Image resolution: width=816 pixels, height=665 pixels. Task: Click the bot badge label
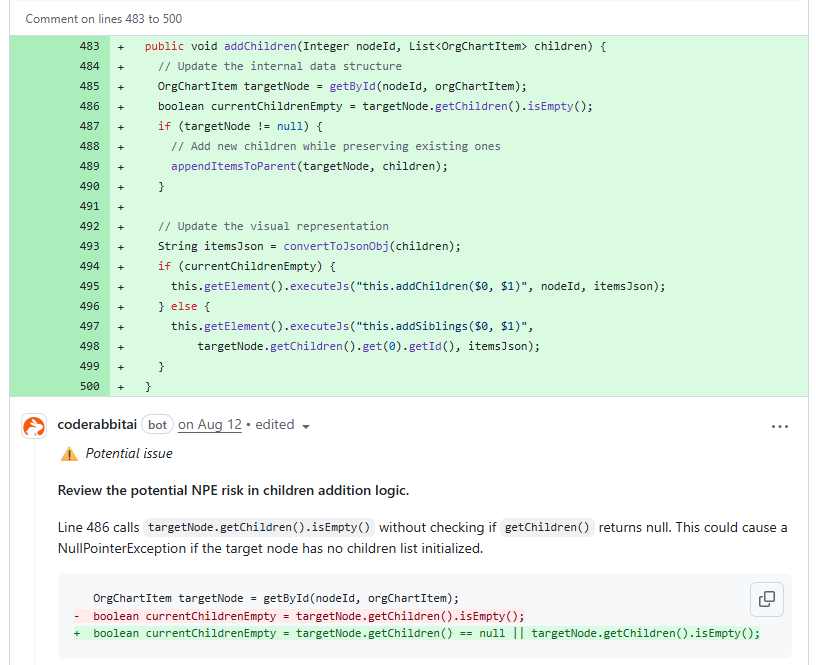click(x=157, y=425)
